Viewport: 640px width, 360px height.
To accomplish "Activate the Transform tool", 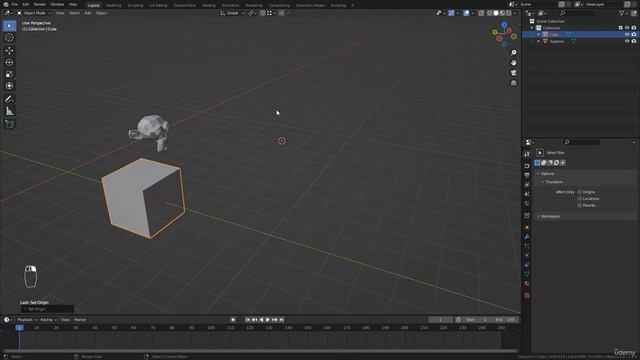I will 9,86.
